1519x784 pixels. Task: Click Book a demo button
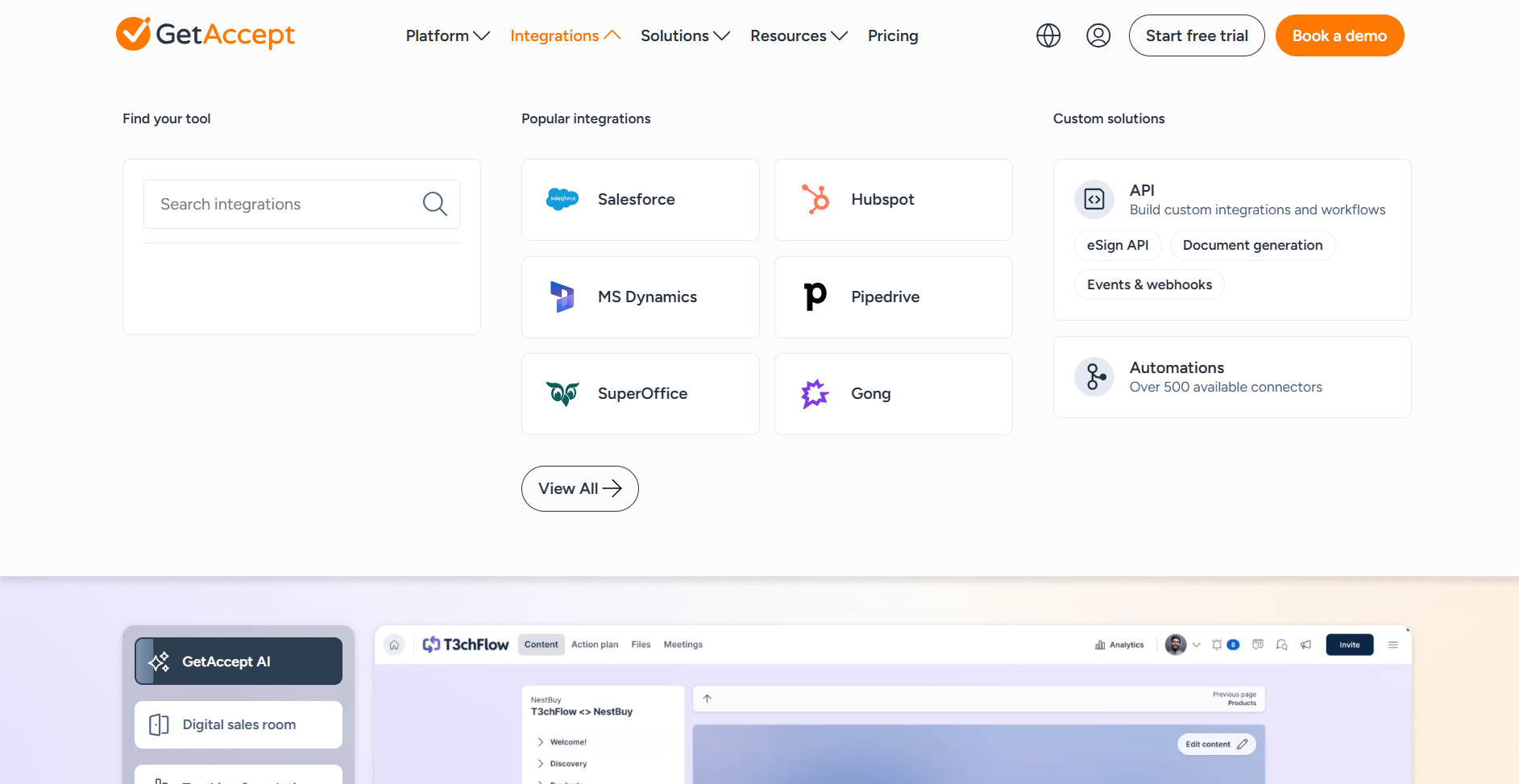pyautogui.click(x=1340, y=35)
